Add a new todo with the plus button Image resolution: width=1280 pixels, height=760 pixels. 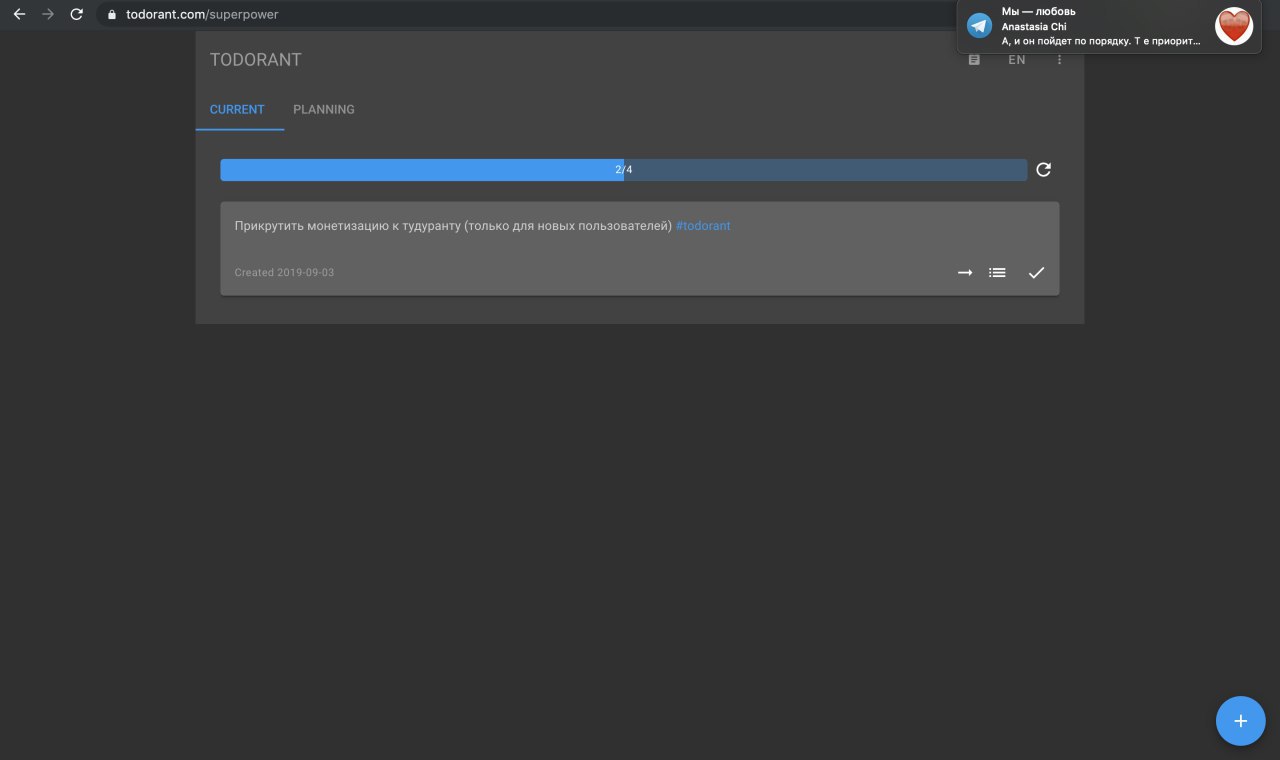coord(1240,721)
